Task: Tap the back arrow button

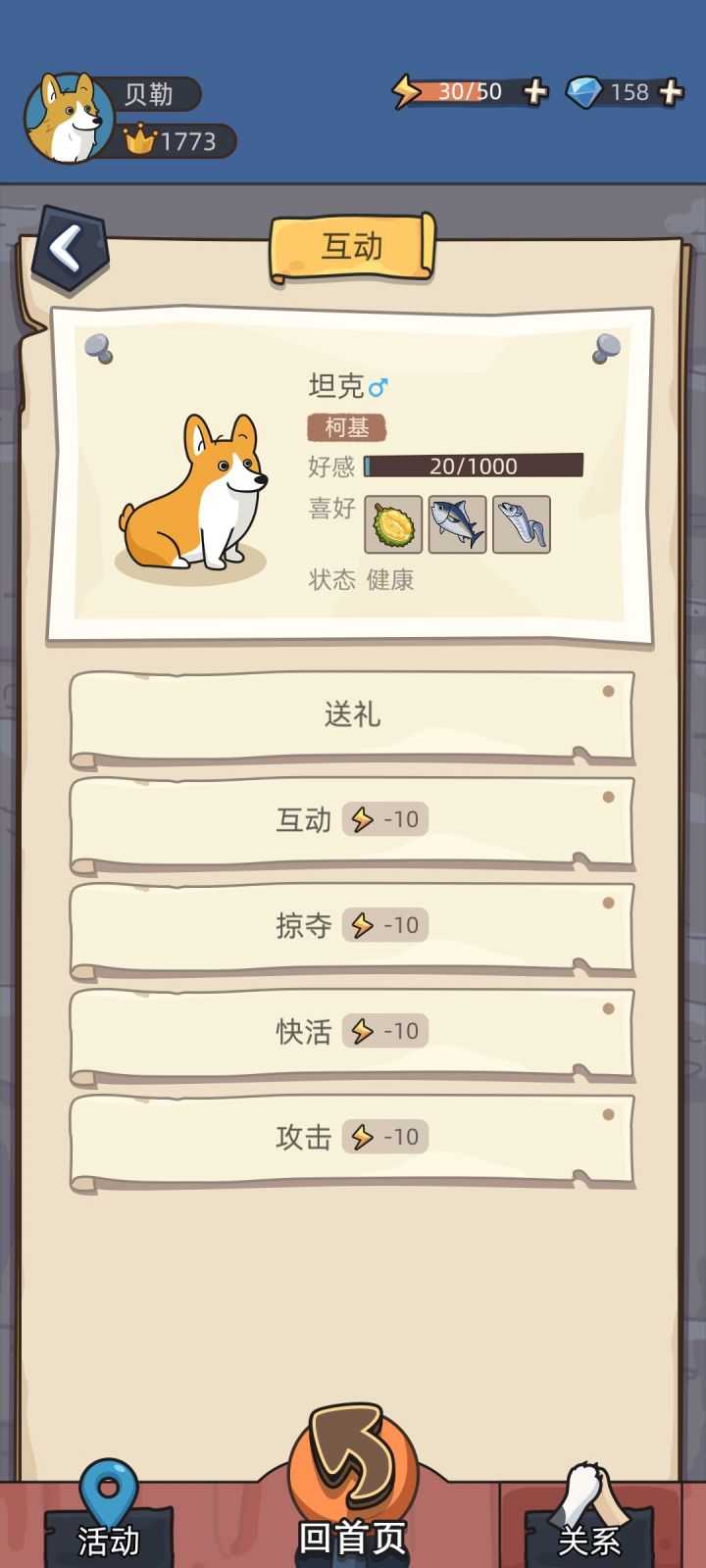Action: 70,249
